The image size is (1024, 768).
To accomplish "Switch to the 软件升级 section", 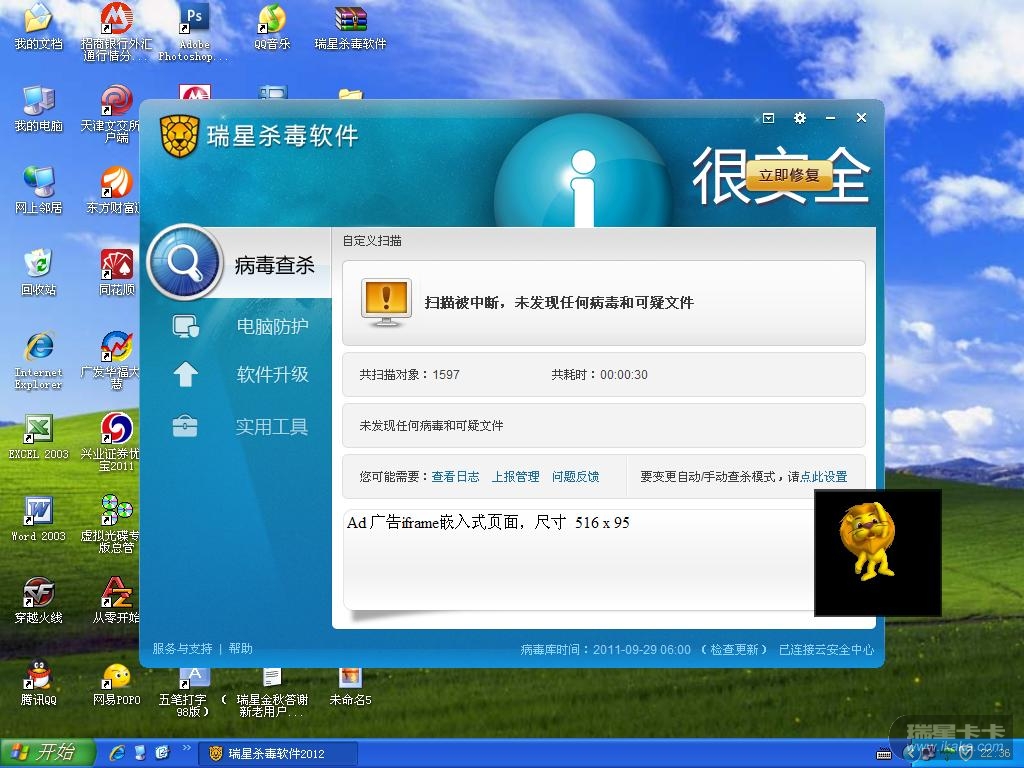I will pyautogui.click(x=272, y=375).
